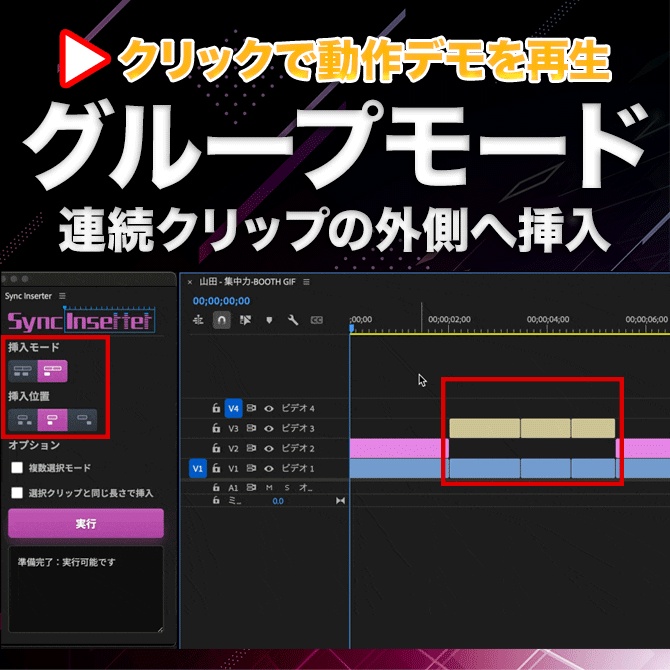Click the ruler at 00;00;02;00

pos(449,320)
